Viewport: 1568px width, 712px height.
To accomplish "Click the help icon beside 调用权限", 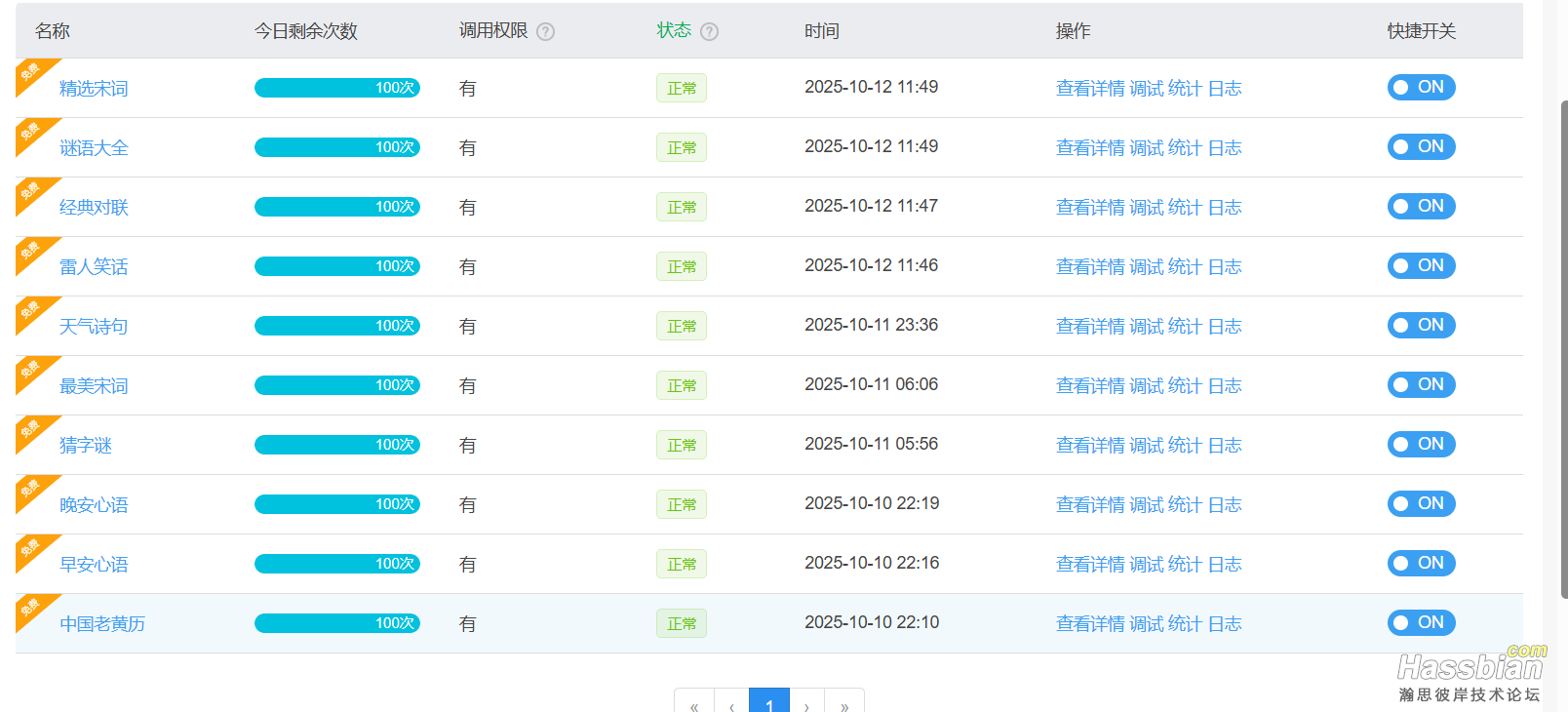I will click(x=546, y=31).
